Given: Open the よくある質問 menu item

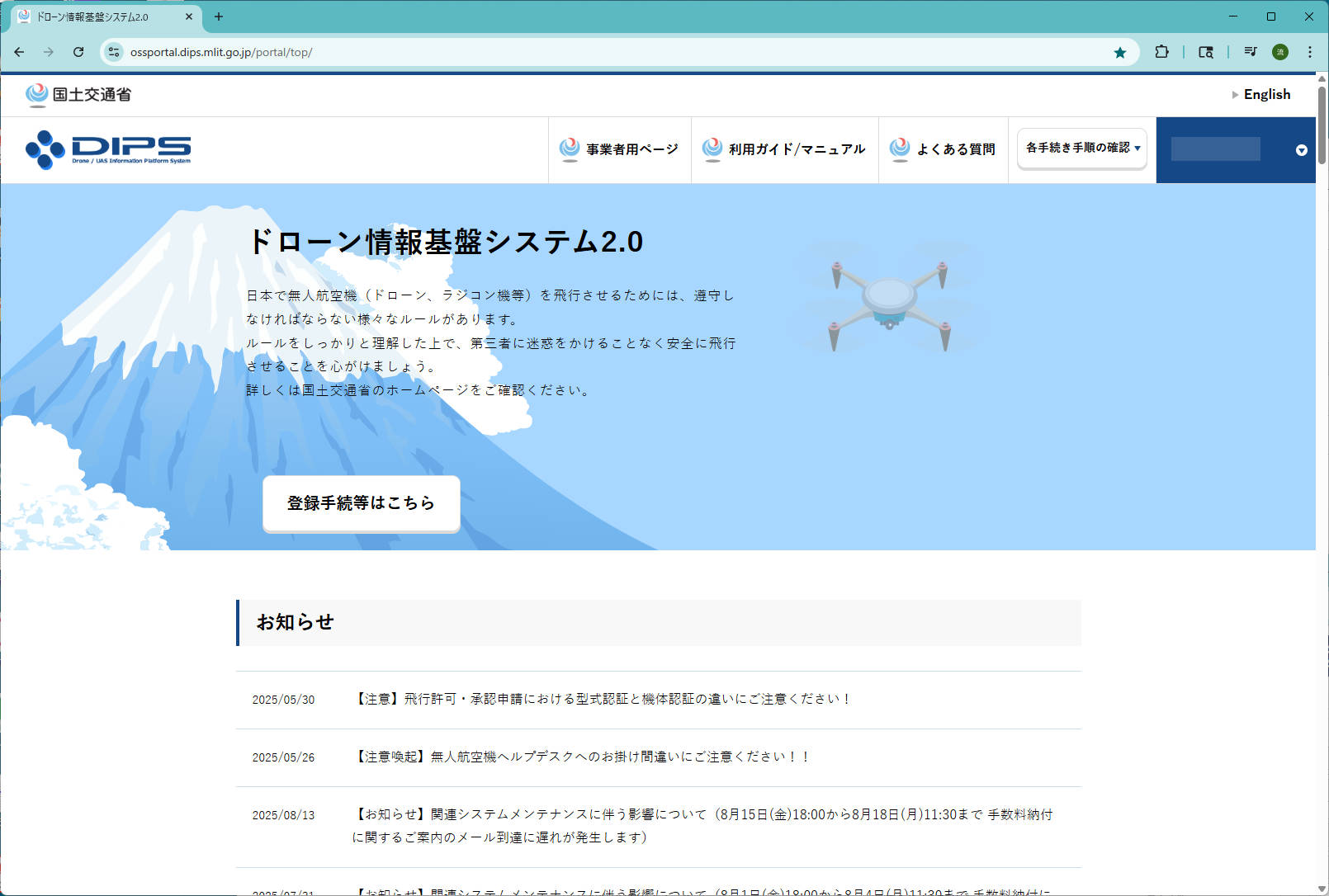Looking at the screenshot, I should [943, 149].
